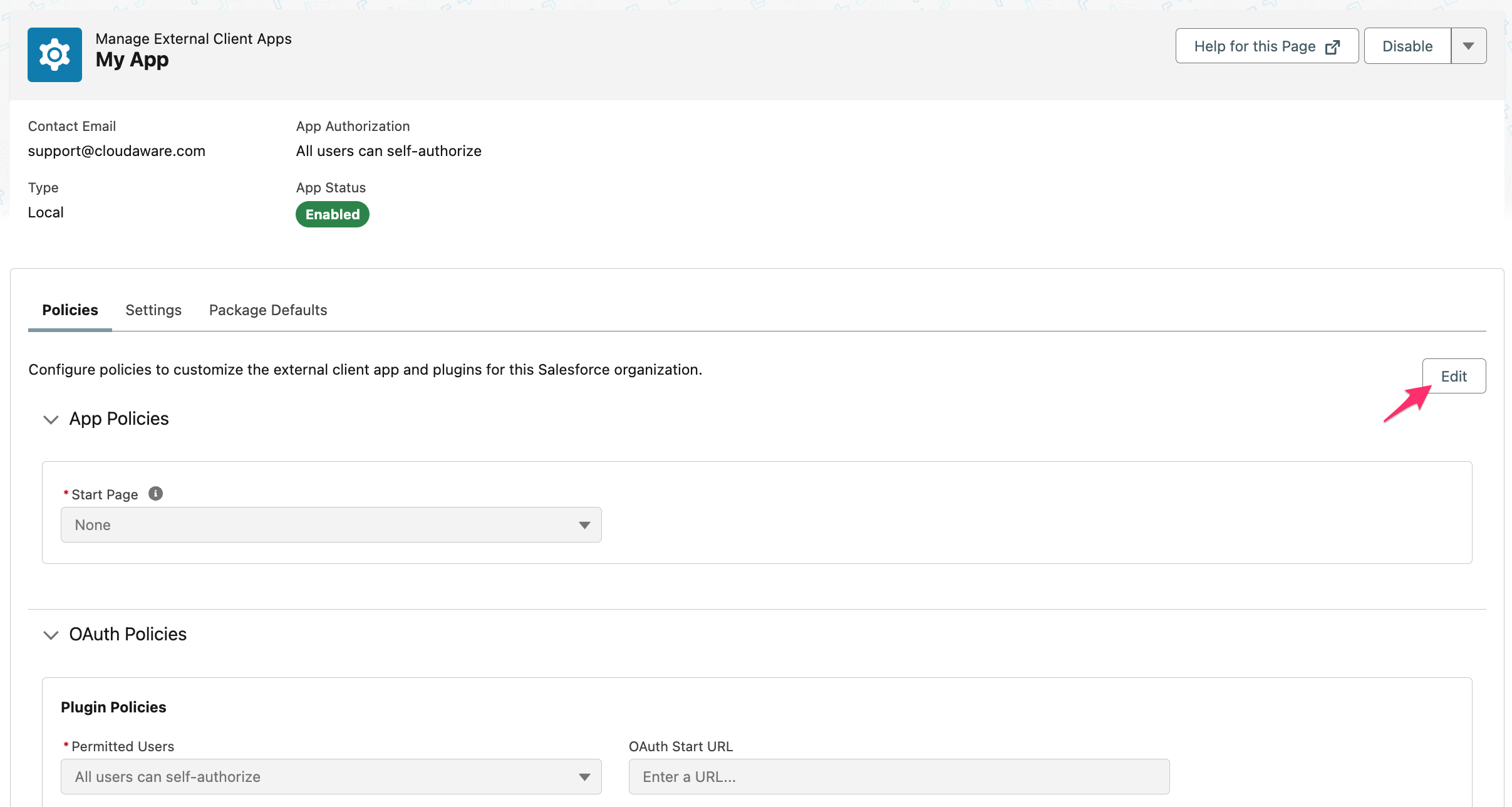Open the Disable button dropdown menu

1469,46
